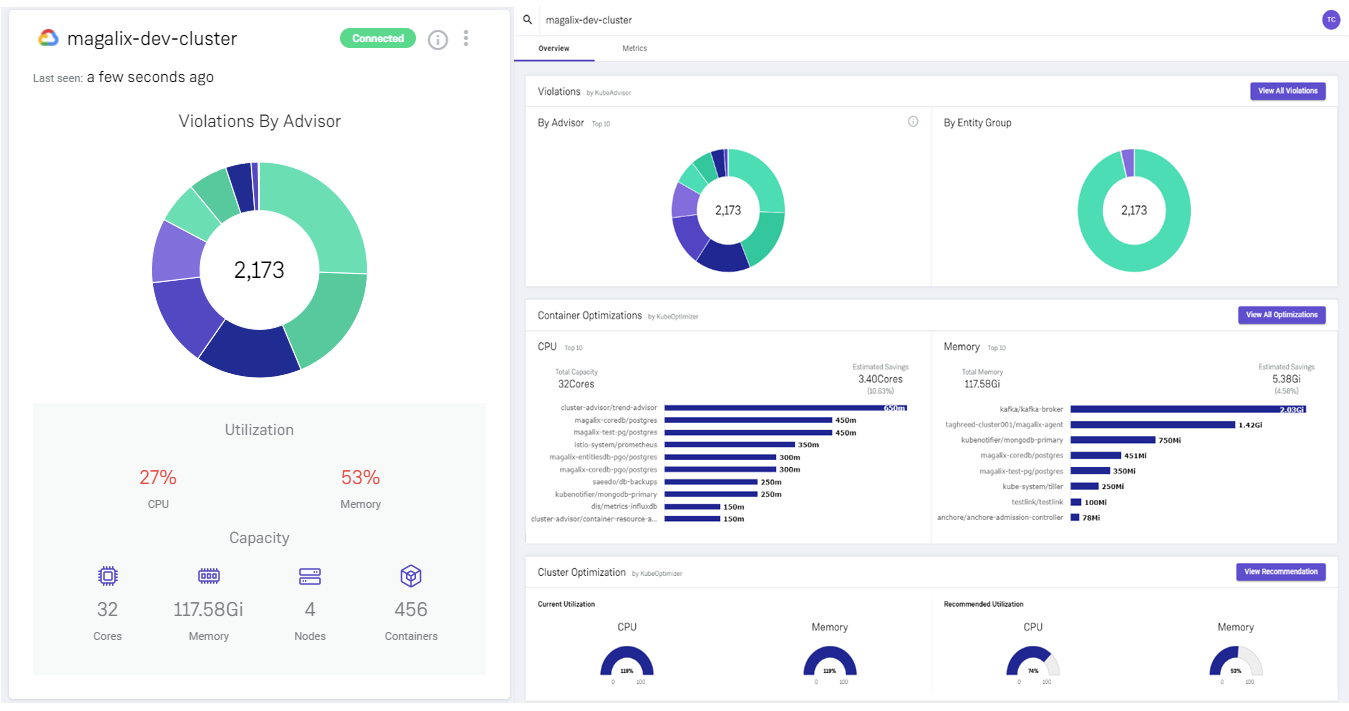Click the taghreed-cluster001/magalix-agent row label
1349x711 pixels.
pos(1004,424)
